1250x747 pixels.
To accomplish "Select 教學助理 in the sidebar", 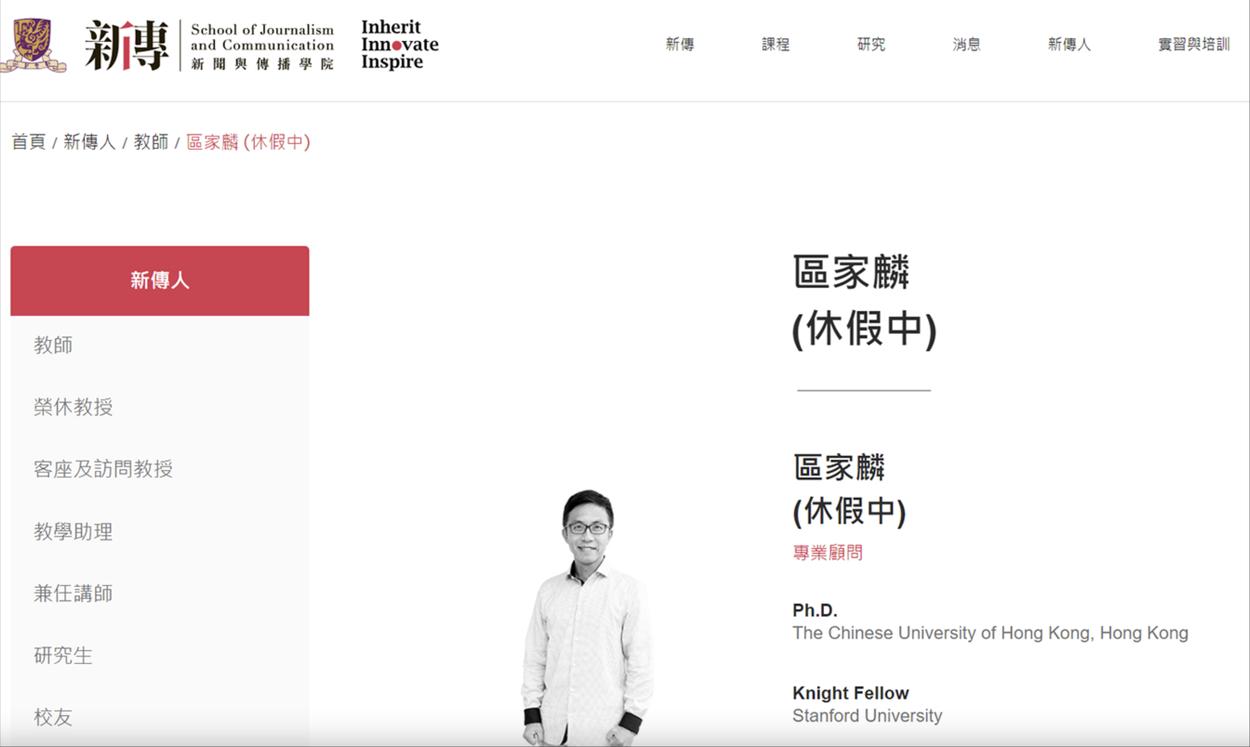I will click(73, 532).
